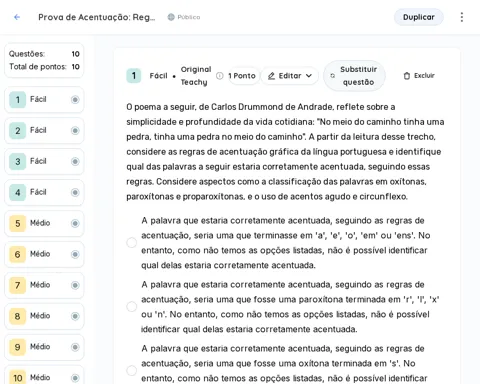
Task: Open question 6 Médio in the sidebar
Action: [44, 254]
